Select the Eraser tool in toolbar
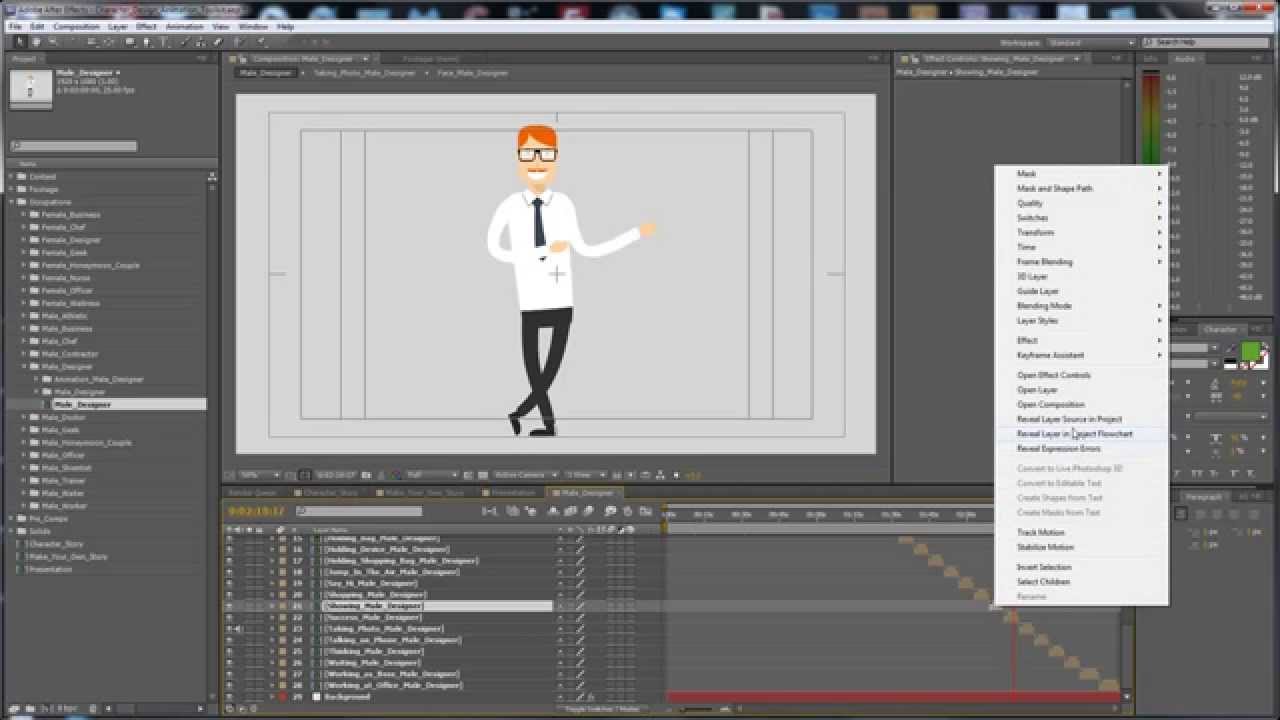Image resolution: width=1280 pixels, height=720 pixels. point(217,42)
